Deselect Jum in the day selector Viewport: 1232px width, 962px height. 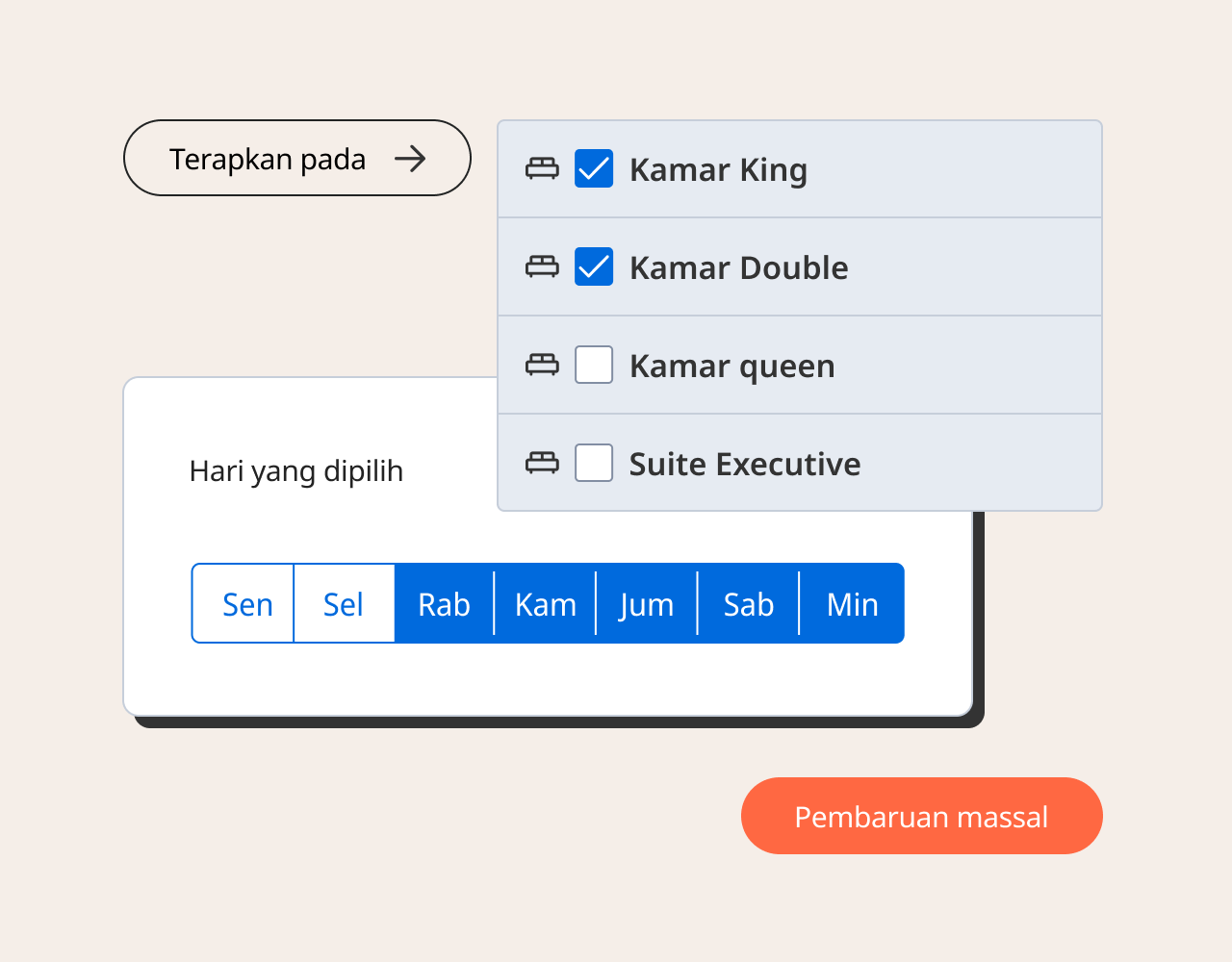tap(647, 604)
